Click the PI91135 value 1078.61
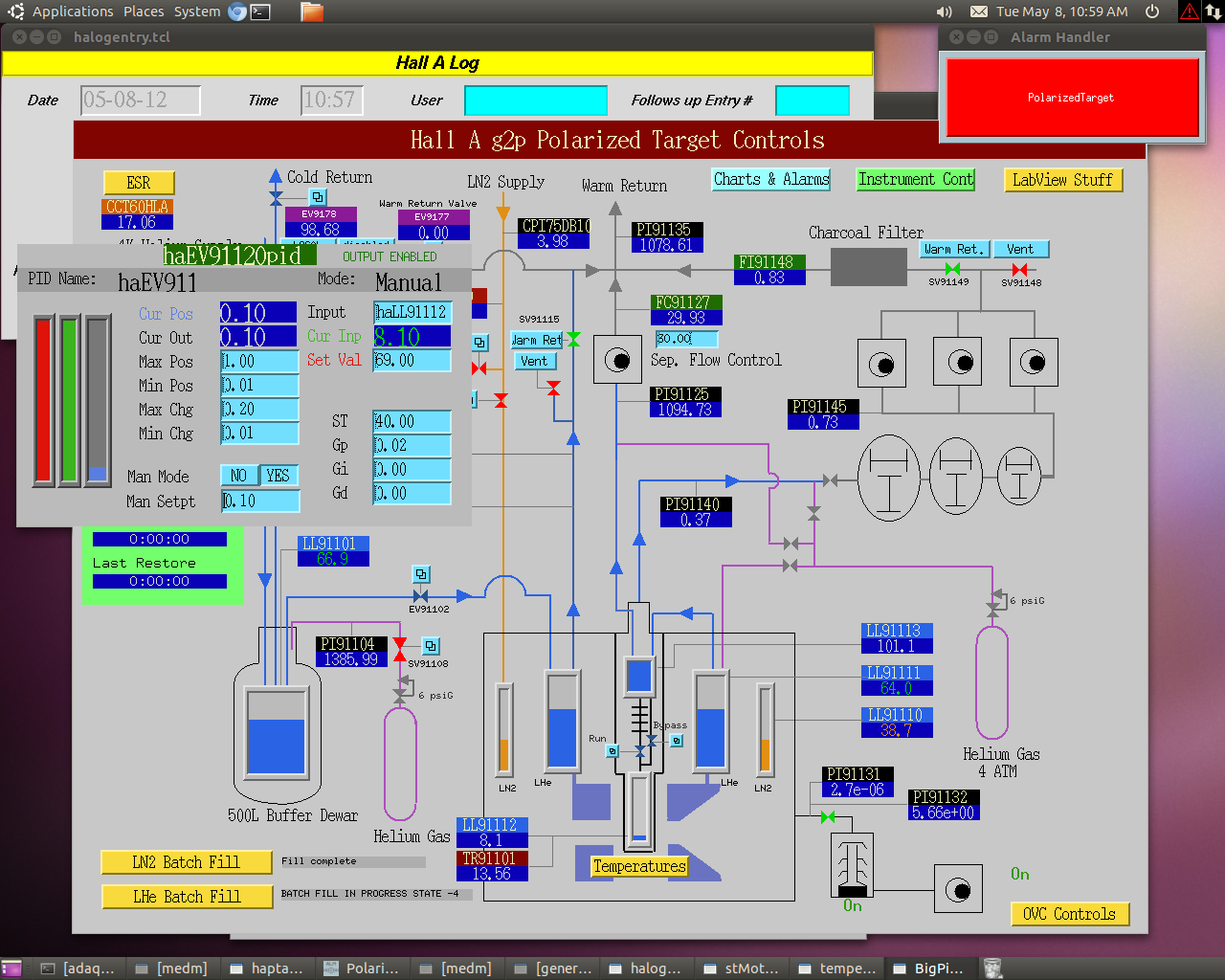 (x=666, y=245)
